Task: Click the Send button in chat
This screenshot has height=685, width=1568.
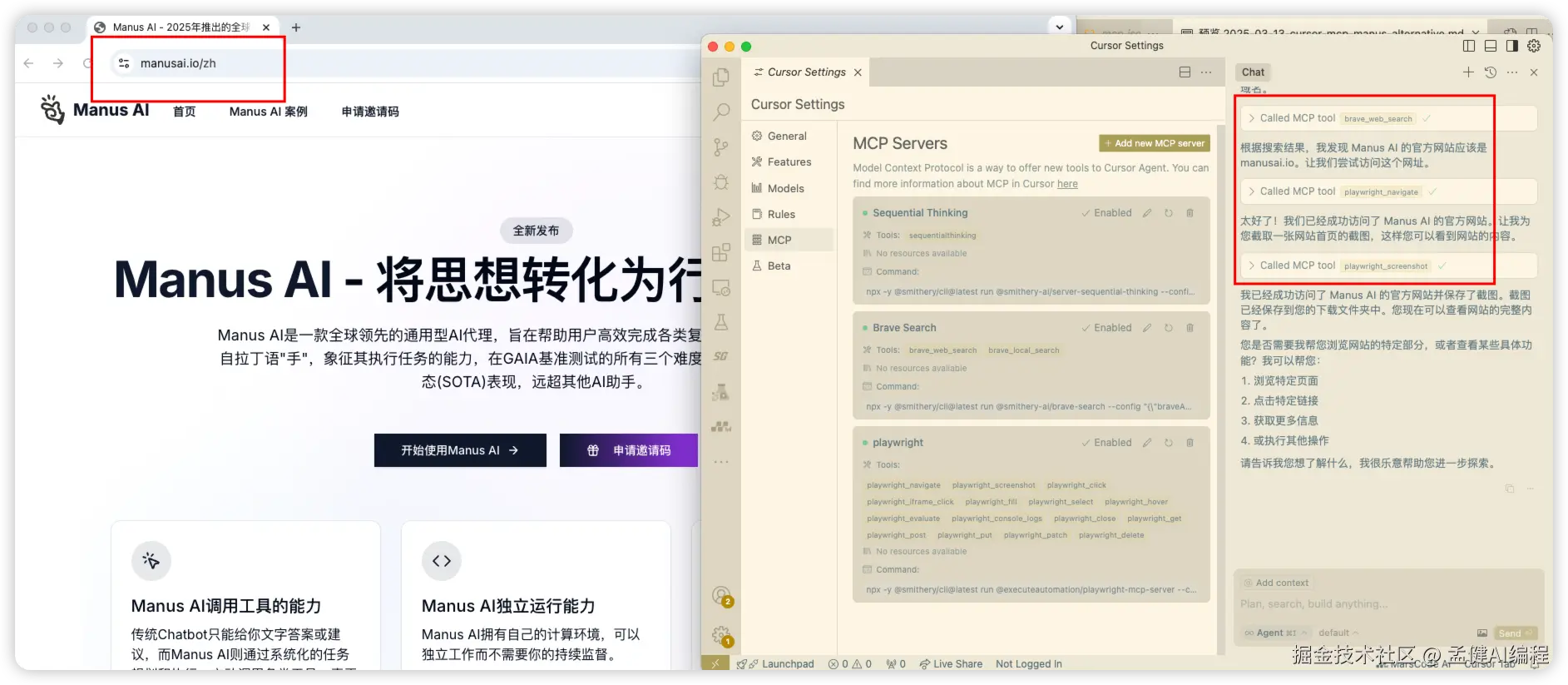Action: (x=1516, y=633)
